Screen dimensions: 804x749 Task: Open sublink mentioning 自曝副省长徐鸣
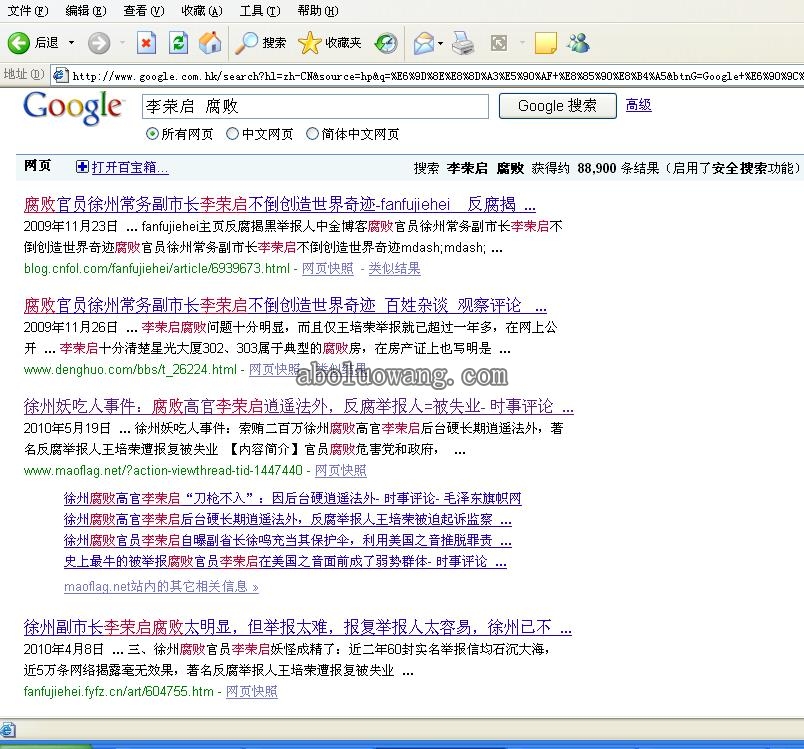point(288,540)
